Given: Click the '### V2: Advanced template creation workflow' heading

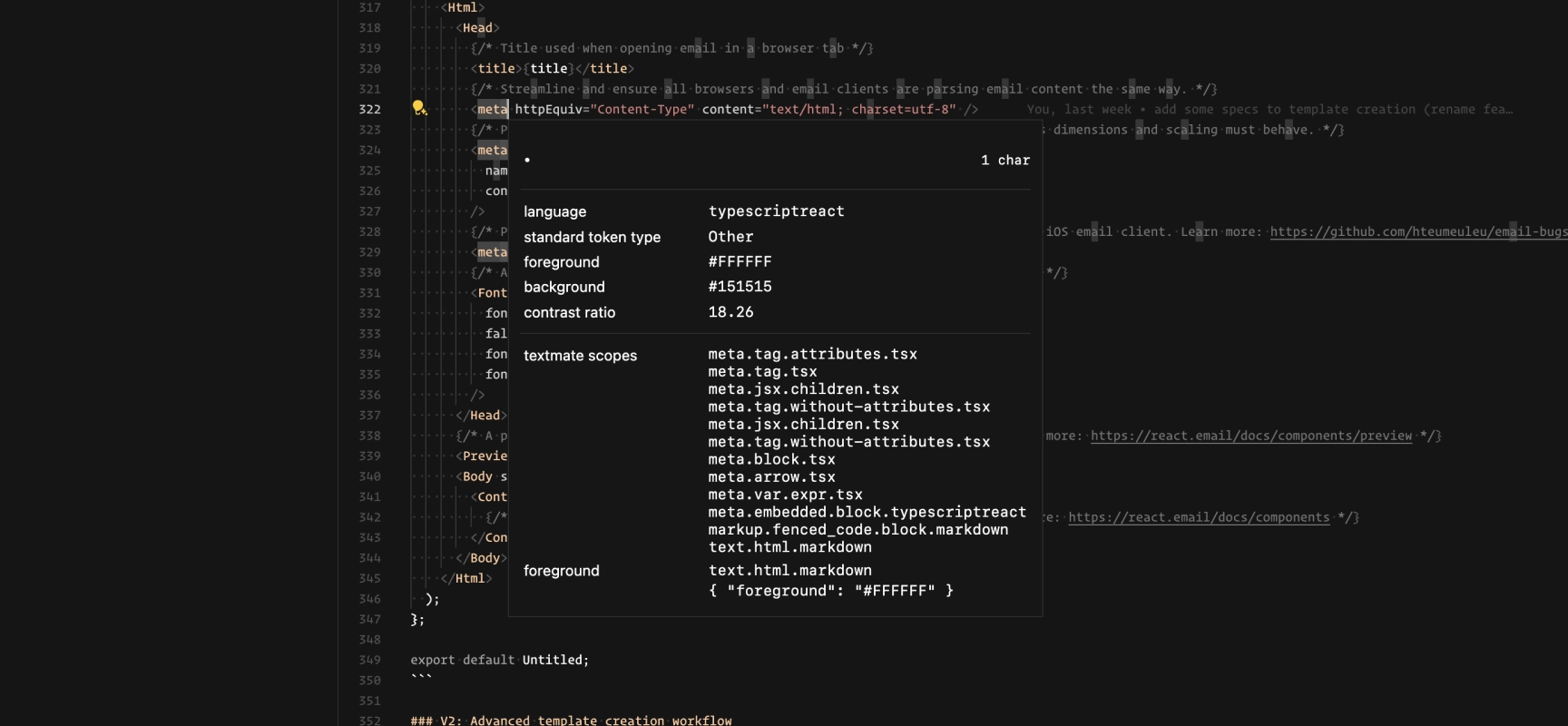Looking at the screenshot, I should click(571, 721).
